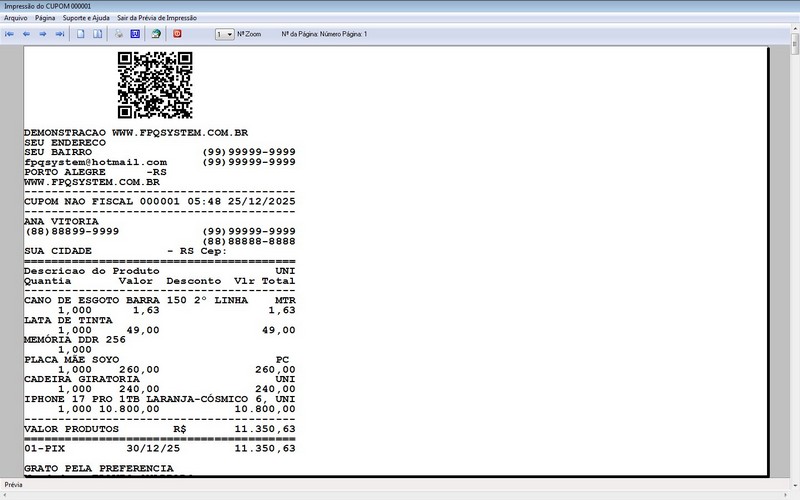
Task: Click the previous page arrow
Action: [26, 34]
